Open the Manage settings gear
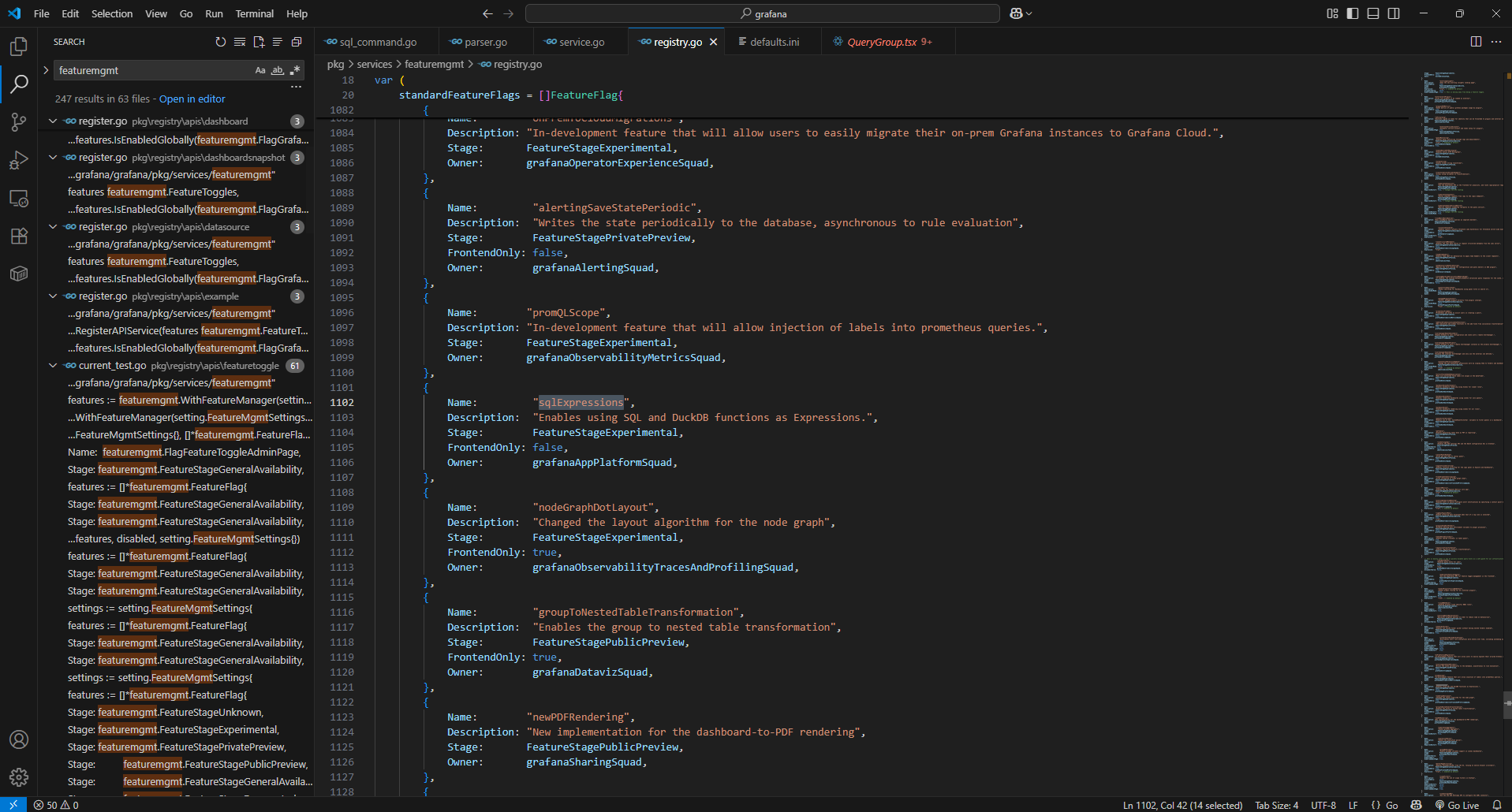Screen dimensions: 1512x812 pyautogui.click(x=19, y=777)
